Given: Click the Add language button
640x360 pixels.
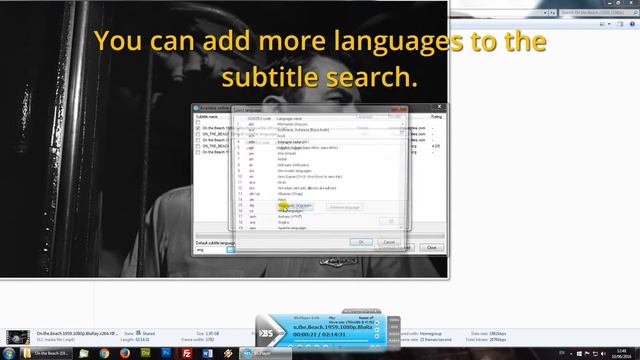Looking at the screenshot, I should 296,206.
